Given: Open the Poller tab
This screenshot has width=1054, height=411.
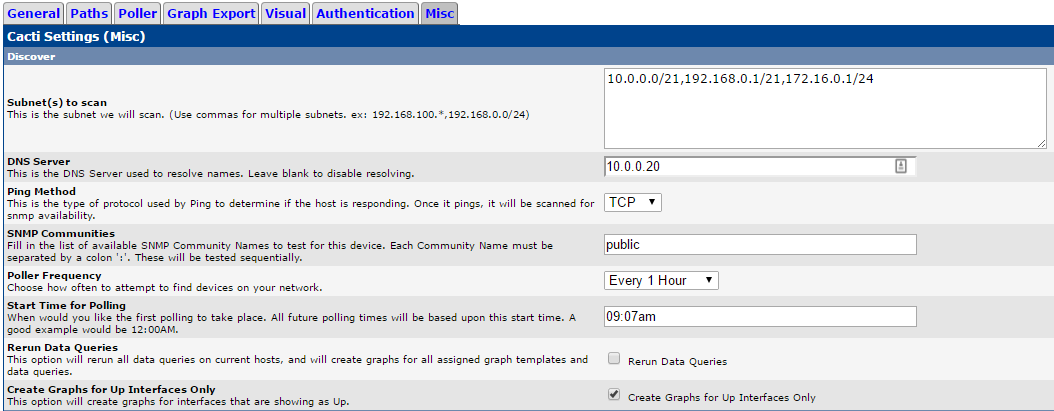Looking at the screenshot, I should pyautogui.click(x=138, y=13).
